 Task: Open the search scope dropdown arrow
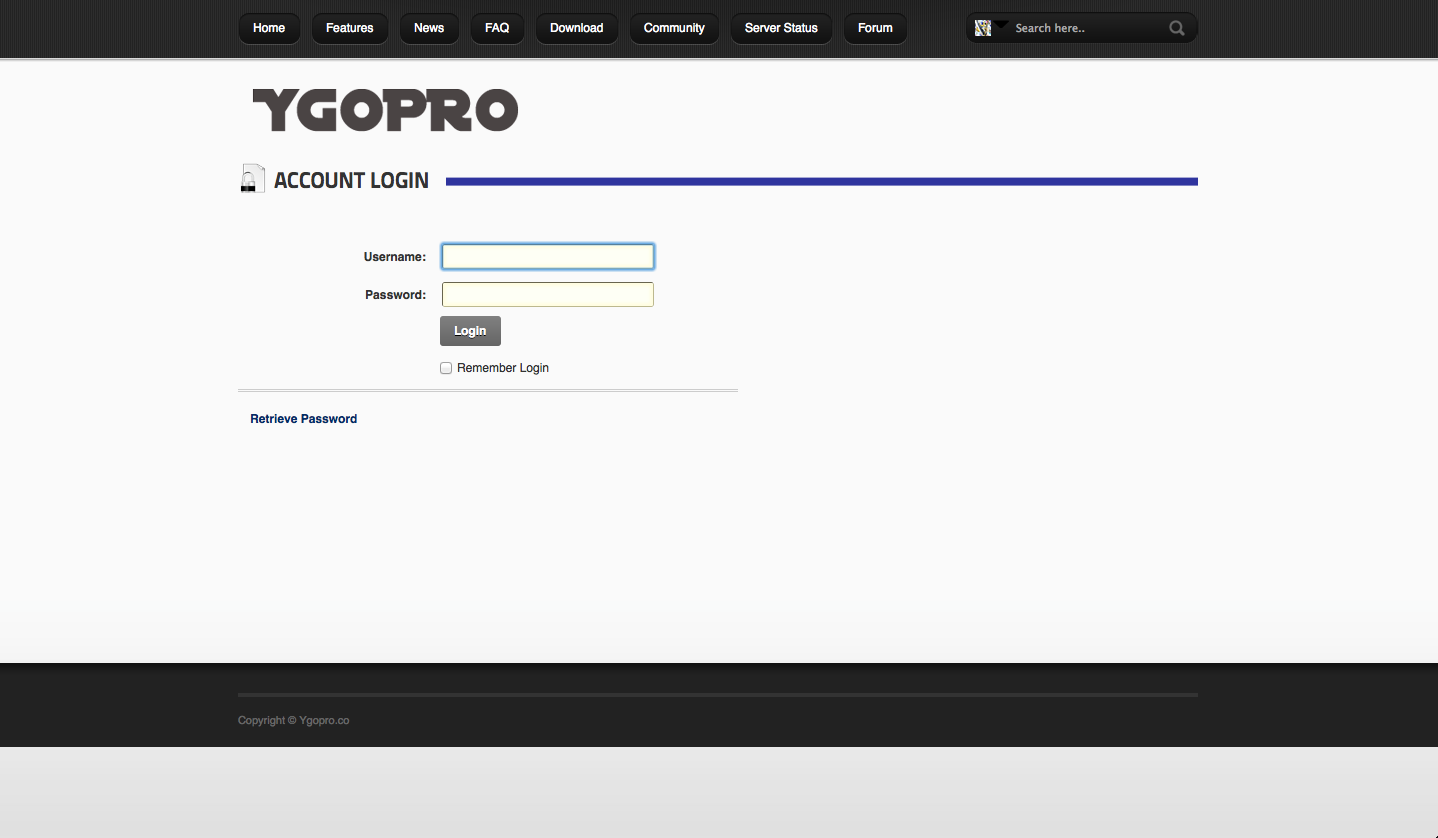(1001, 25)
